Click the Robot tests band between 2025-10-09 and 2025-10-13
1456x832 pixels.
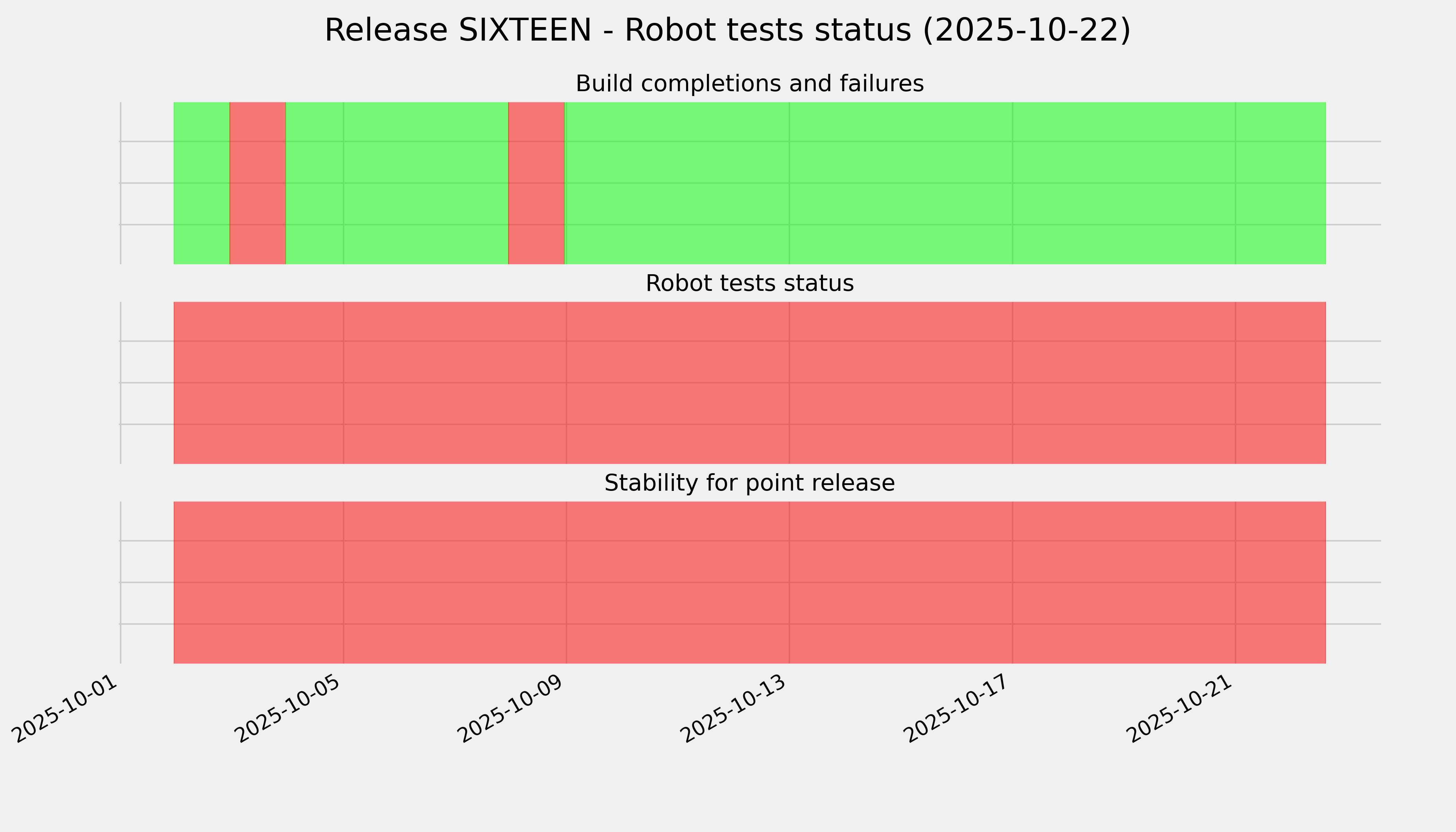(678, 383)
